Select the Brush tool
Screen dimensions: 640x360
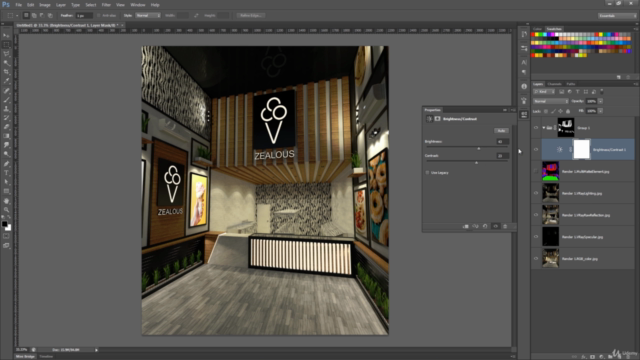click(6, 100)
